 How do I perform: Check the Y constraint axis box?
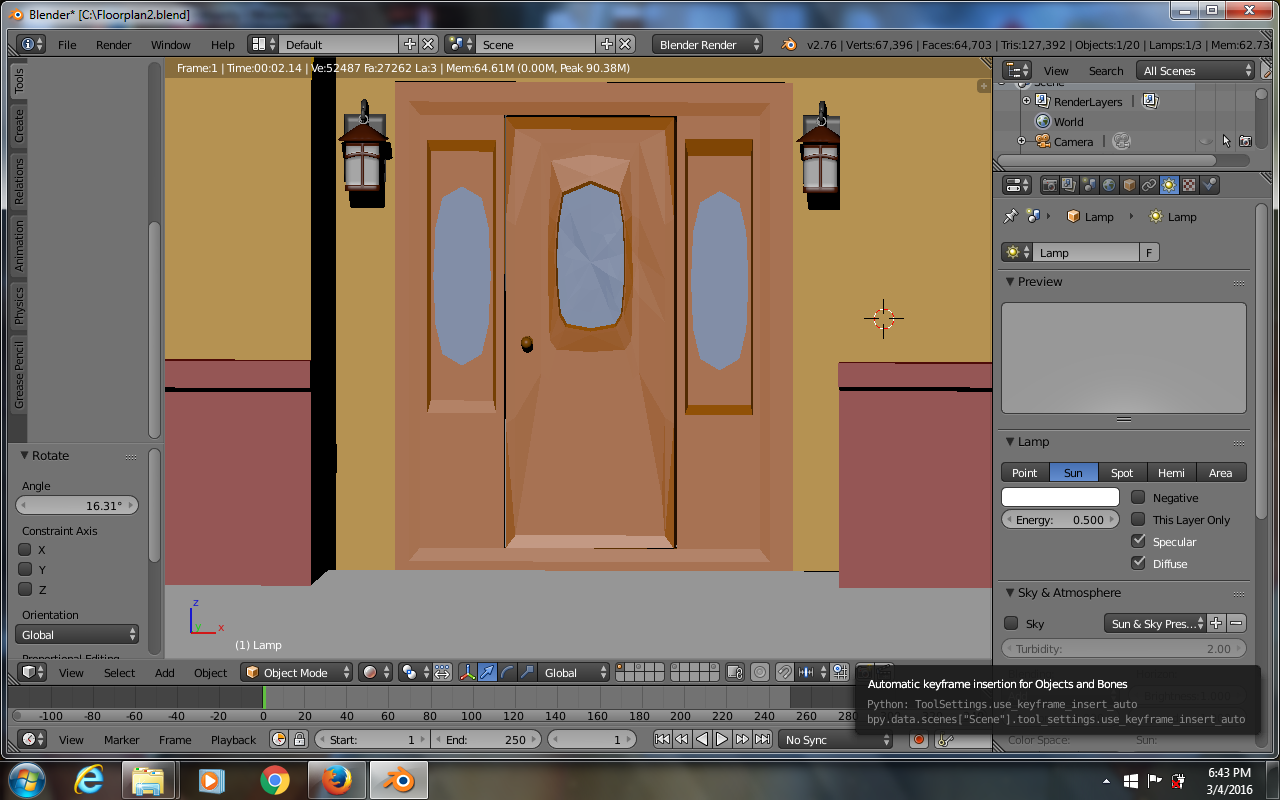click(x=25, y=569)
